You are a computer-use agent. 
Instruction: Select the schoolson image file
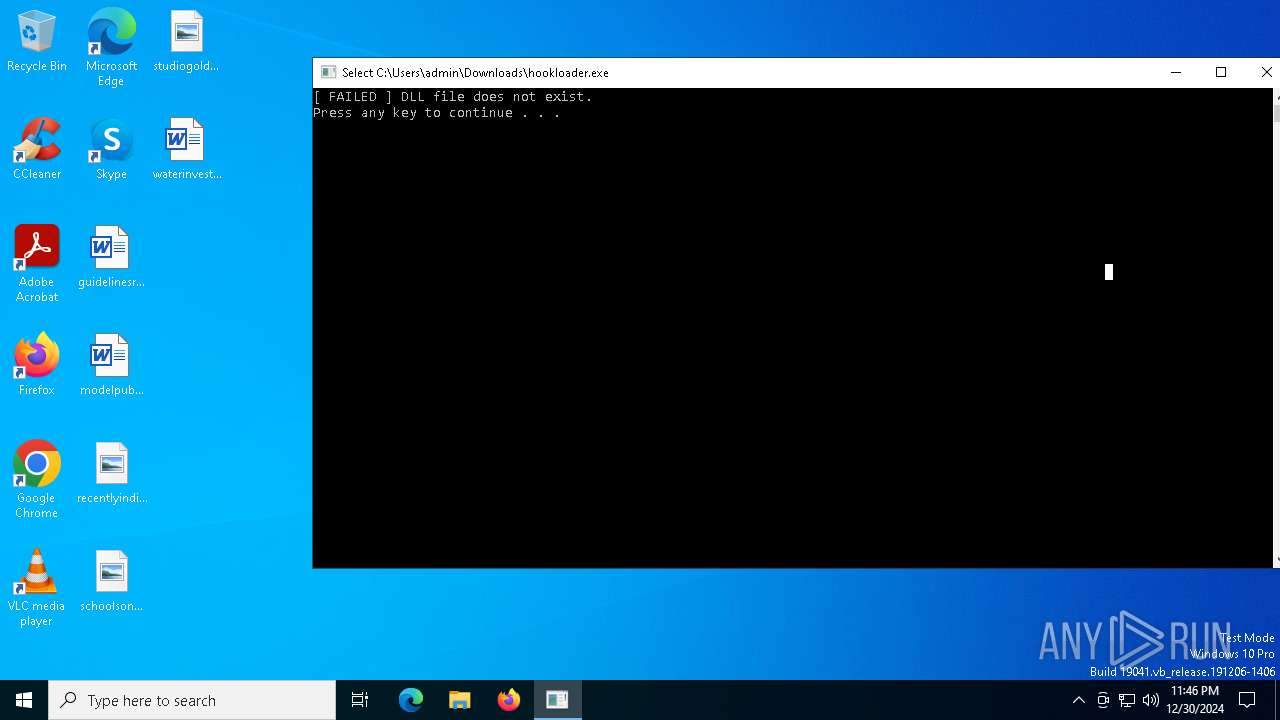pos(111,582)
